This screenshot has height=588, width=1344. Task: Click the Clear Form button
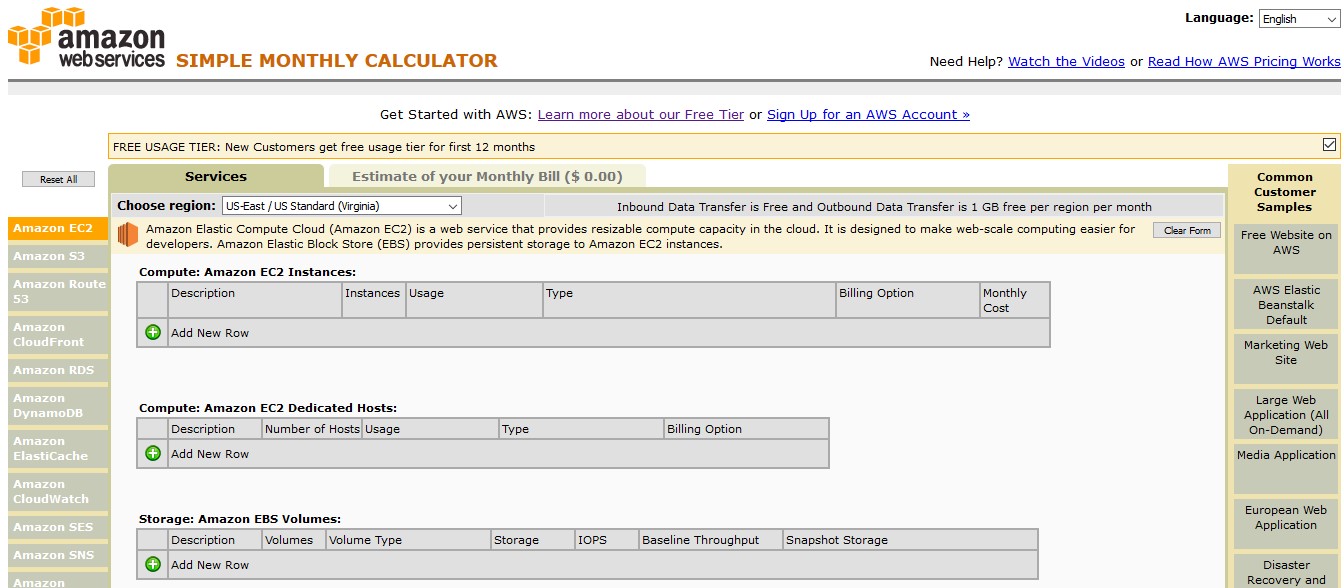coord(1187,230)
